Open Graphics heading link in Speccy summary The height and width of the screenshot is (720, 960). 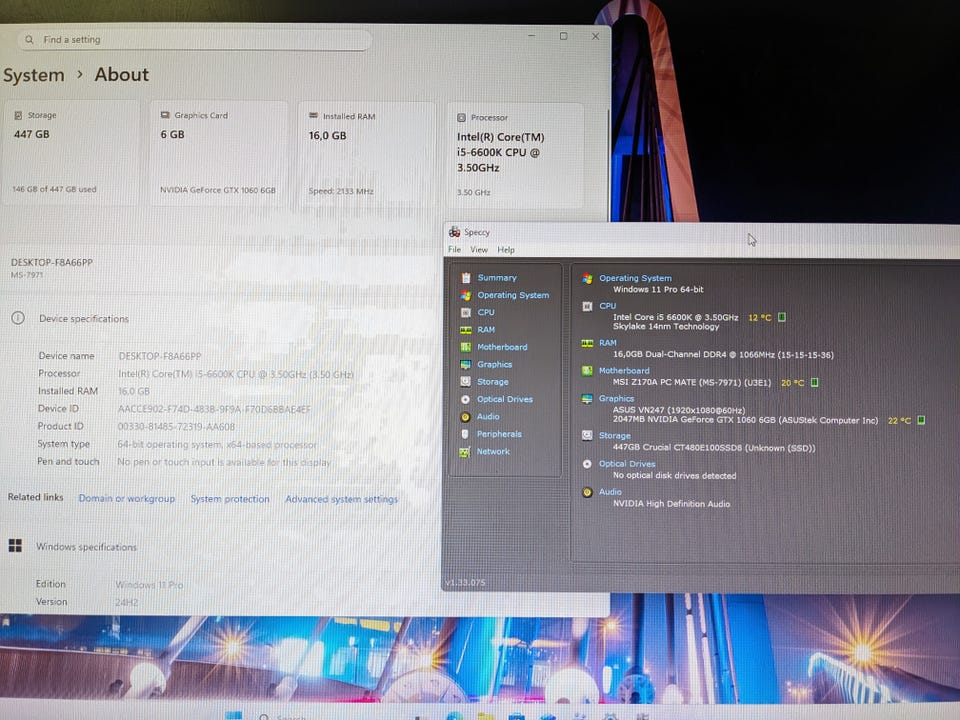[x=616, y=399]
